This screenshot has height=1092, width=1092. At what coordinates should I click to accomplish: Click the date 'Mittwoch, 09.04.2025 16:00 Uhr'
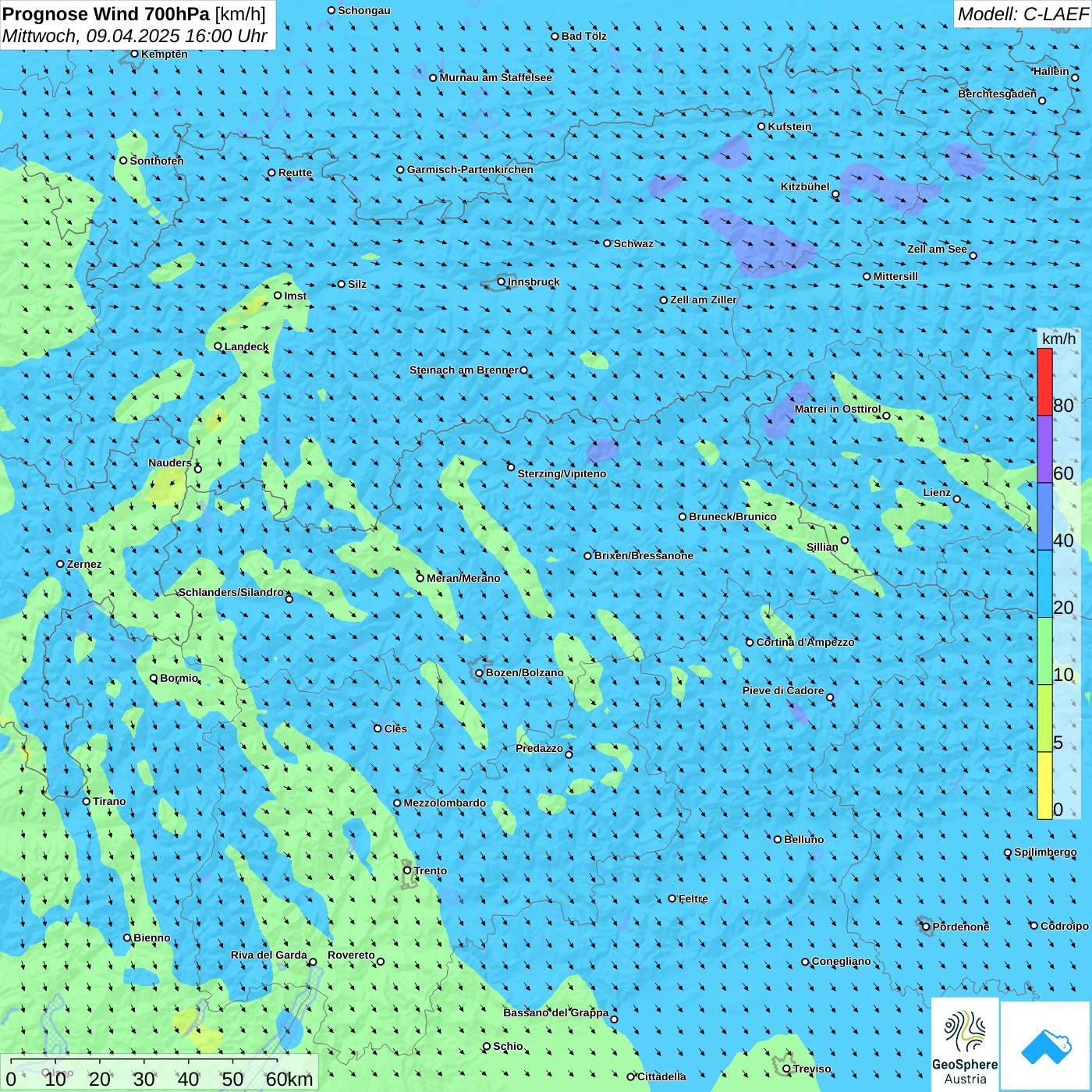pyautogui.click(x=135, y=37)
